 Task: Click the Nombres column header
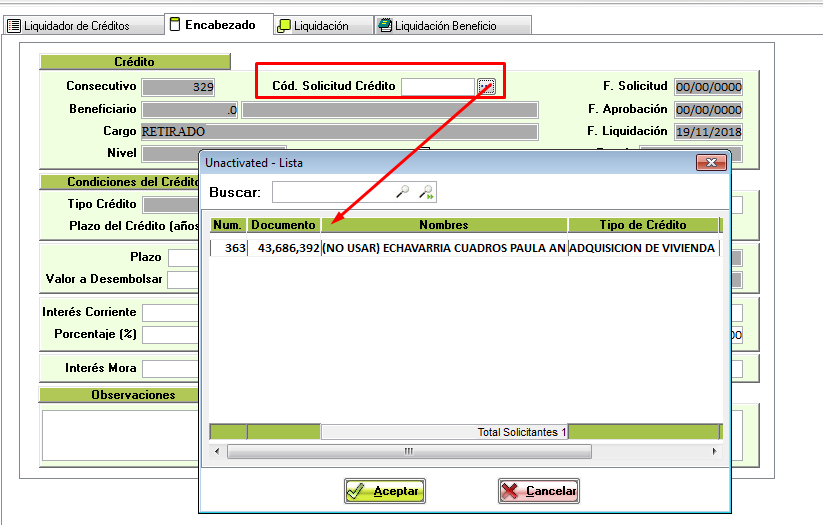(x=443, y=225)
